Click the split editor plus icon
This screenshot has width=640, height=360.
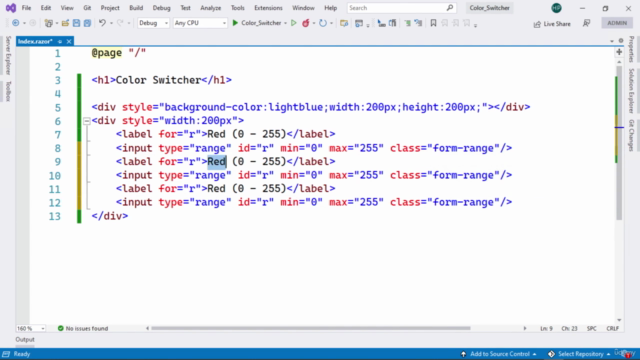coord(619,52)
